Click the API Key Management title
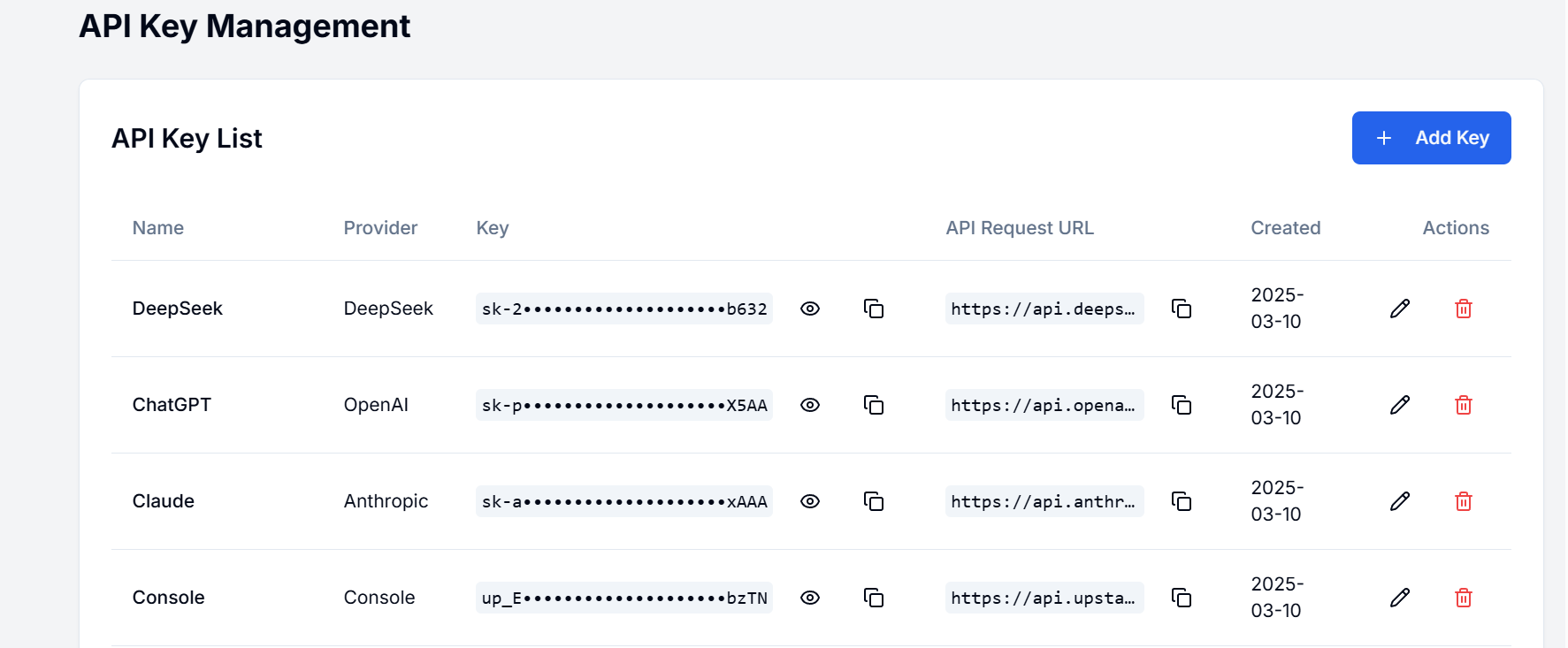Image resolution: width=1568 pixels, height=648 pixels. point(245,27)
